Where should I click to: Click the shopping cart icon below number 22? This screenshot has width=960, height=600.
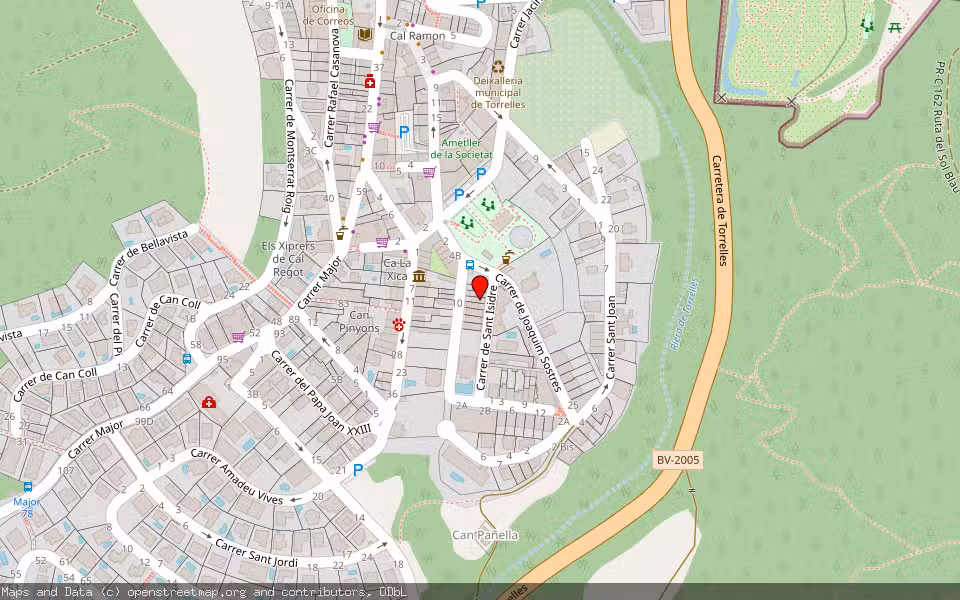tap(373, 127)
